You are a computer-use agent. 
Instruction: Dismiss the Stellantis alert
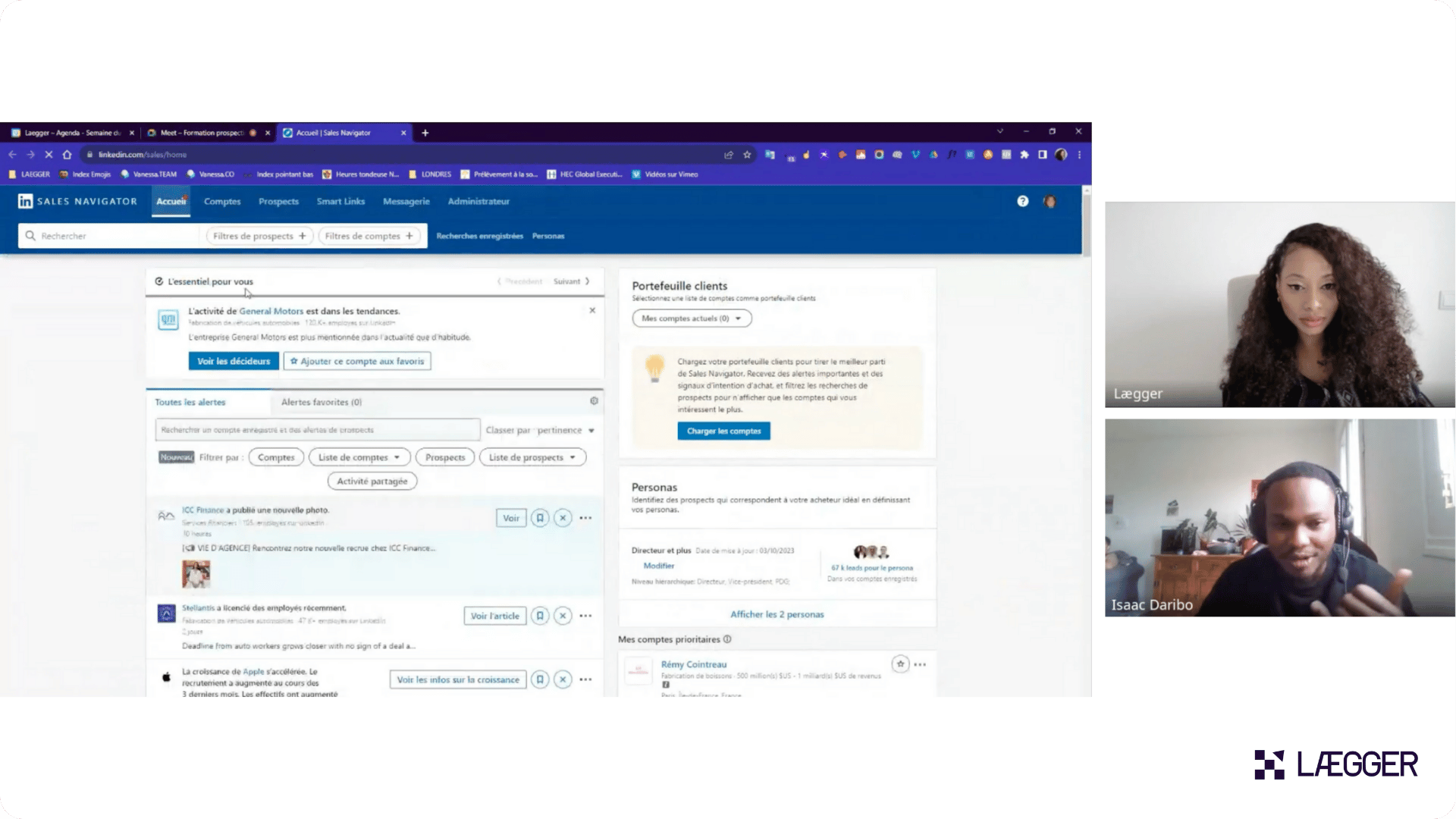point(563,616)
